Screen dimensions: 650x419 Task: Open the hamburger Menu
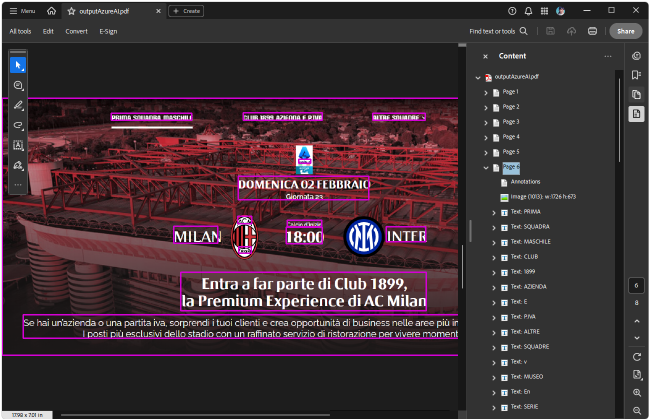(x=22, y=11)
